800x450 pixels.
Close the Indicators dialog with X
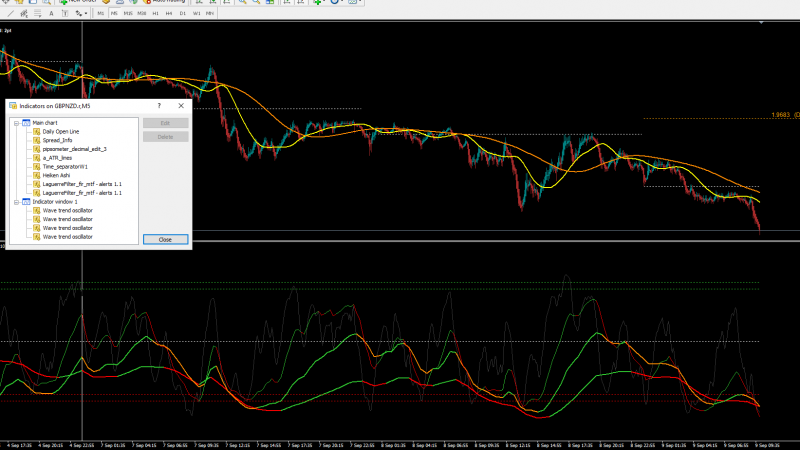(181, 106)
